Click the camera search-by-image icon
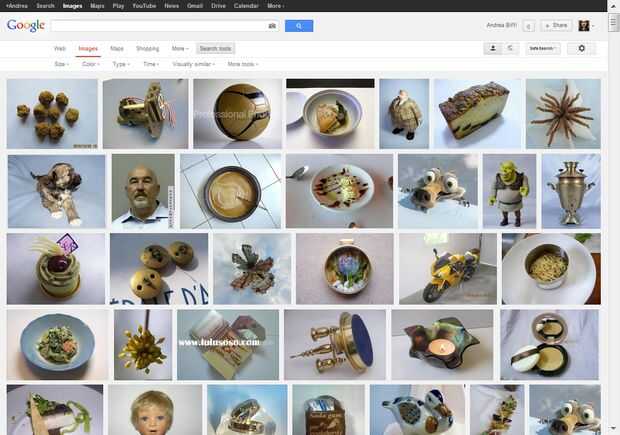 point(272,26)
